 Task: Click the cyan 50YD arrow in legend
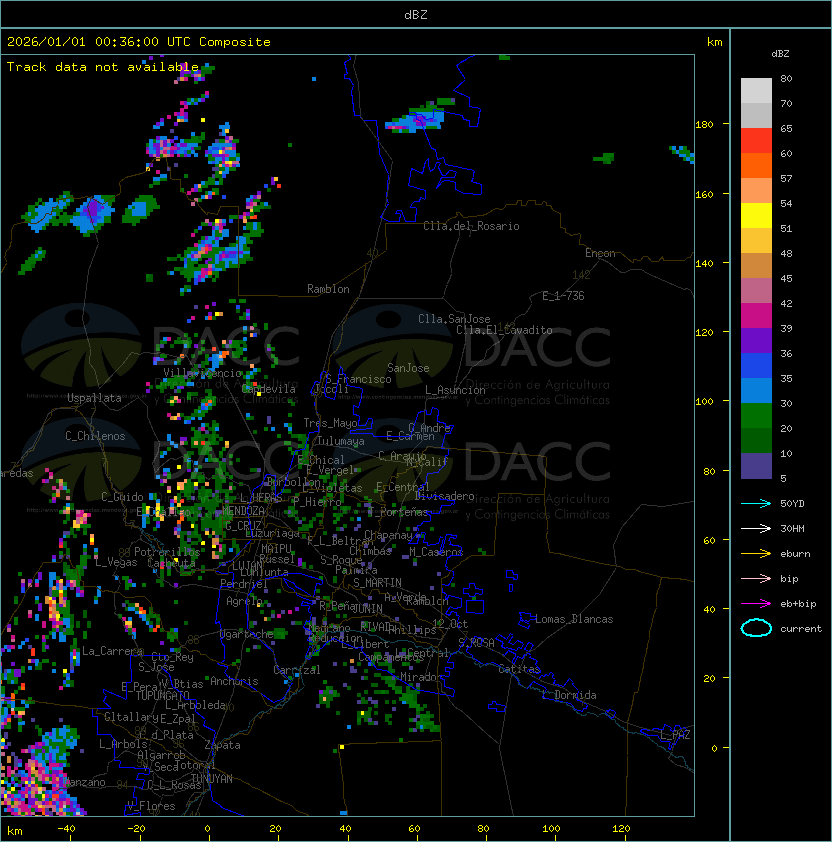(756, 503)
